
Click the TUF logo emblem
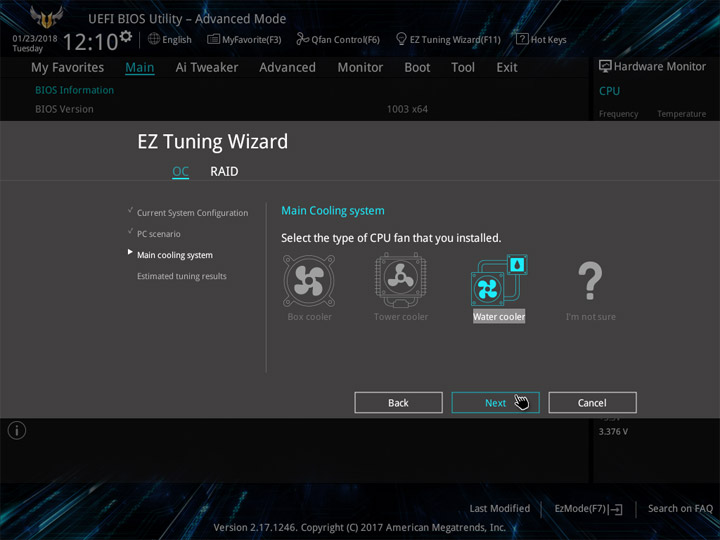[46, 17]
